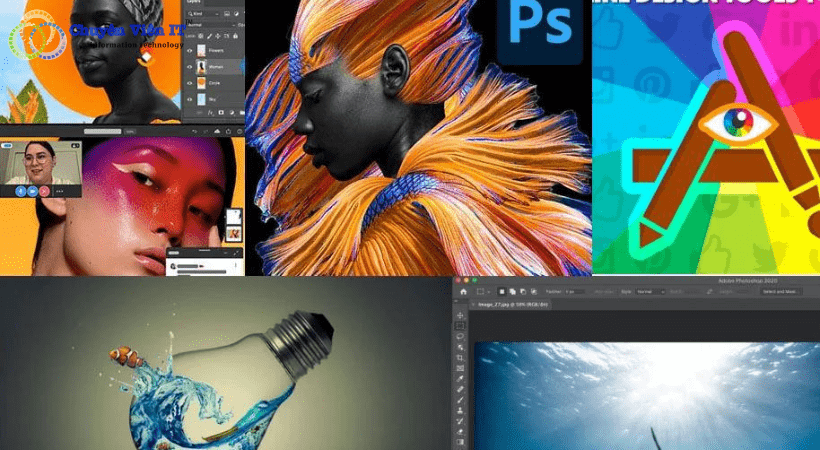Click the Flowers layer thumbnail

point(201,51)
